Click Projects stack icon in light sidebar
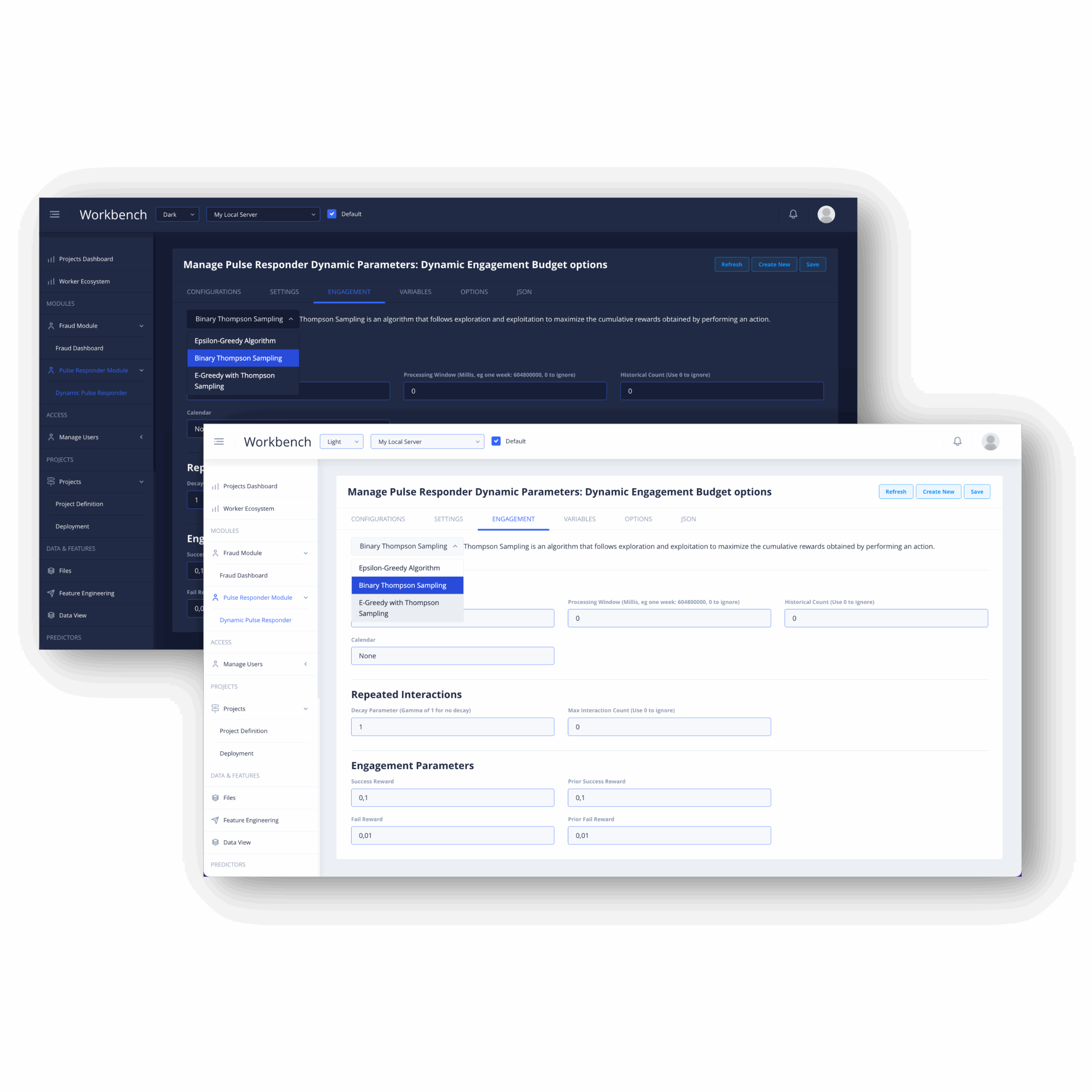The height and width of the screenshot is (1092, 1092). [x=215, y=708]
